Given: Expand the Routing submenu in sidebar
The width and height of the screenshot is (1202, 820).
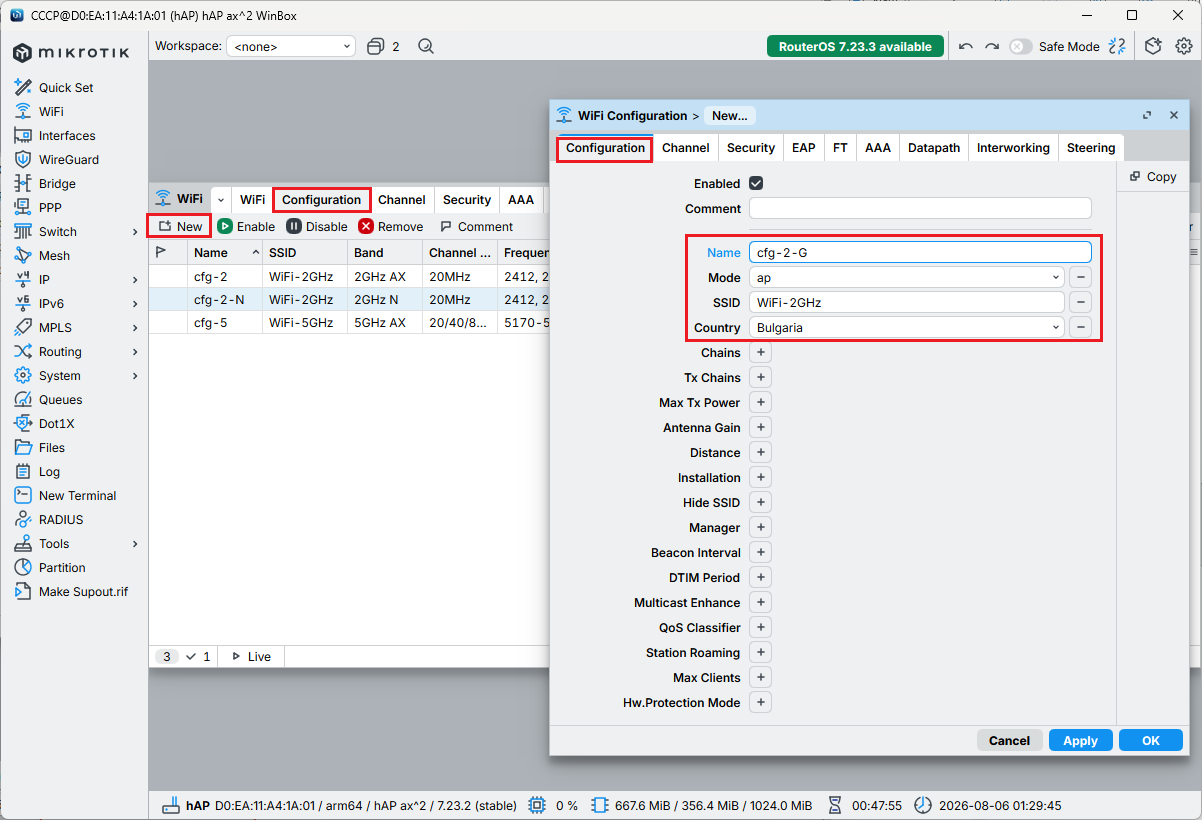Looking at the screenshot, I should click(135, 351).
